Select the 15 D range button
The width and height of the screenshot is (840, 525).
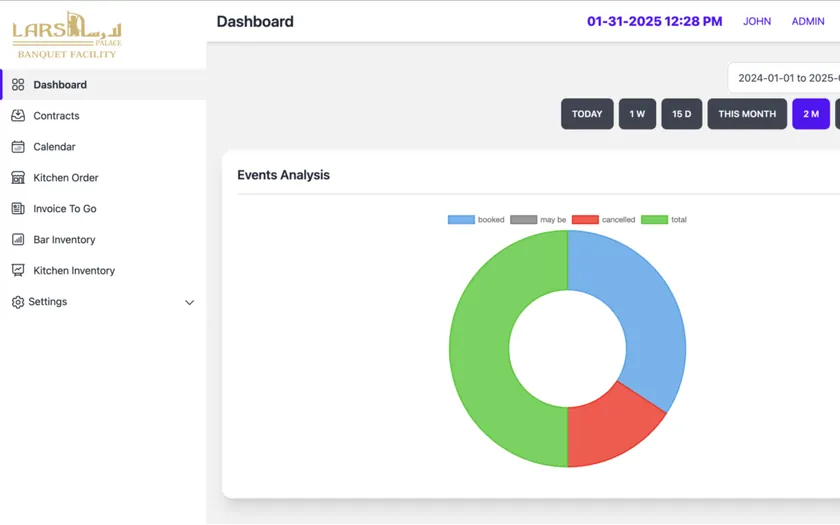(681, 114)
